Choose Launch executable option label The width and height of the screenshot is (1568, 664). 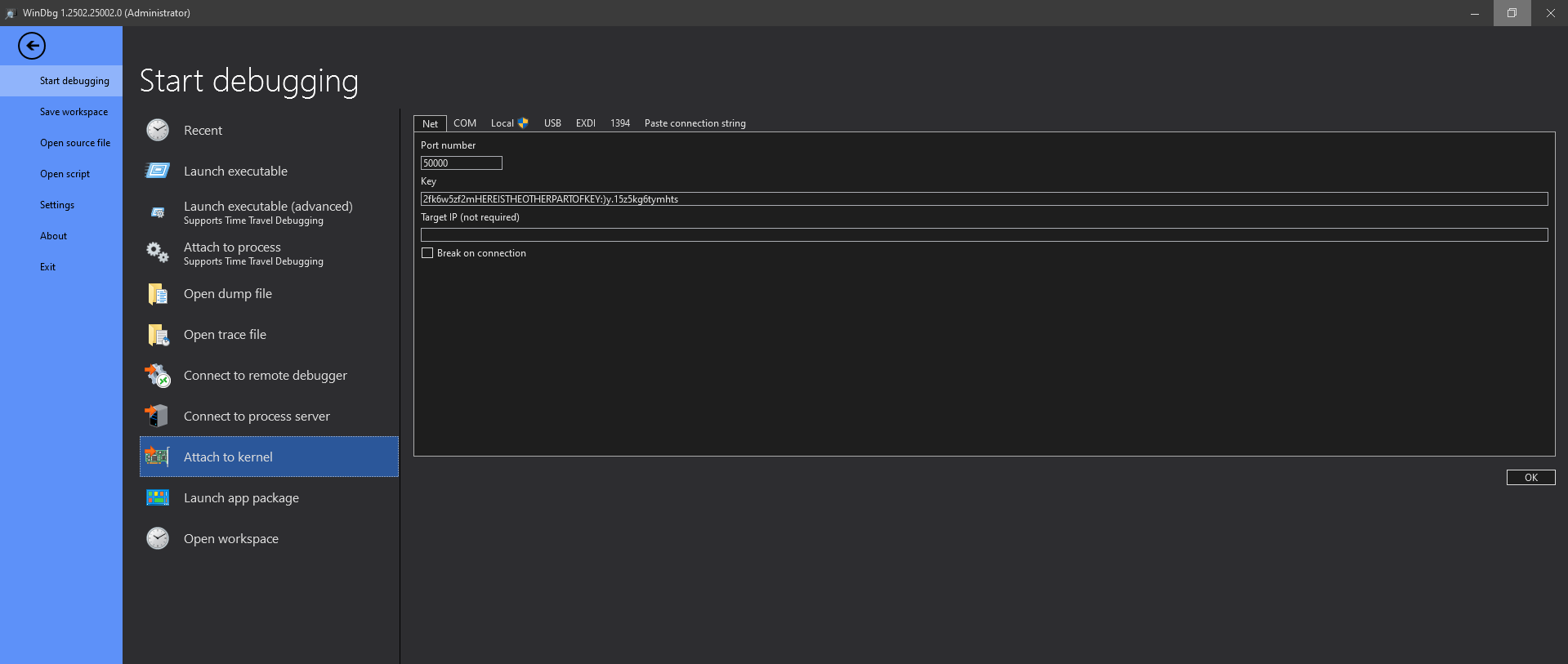[235, 172]
